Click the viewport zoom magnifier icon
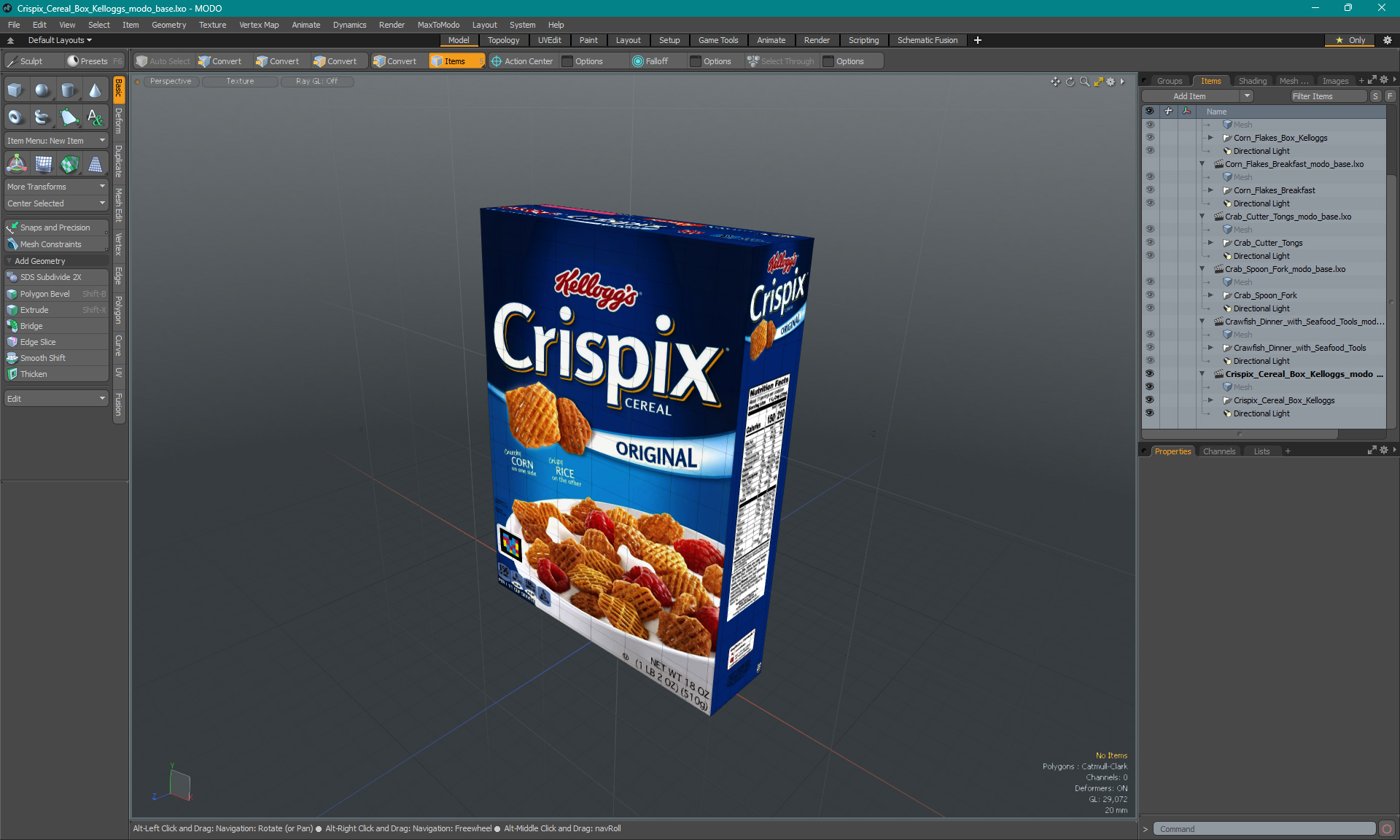 (1084, 82)
